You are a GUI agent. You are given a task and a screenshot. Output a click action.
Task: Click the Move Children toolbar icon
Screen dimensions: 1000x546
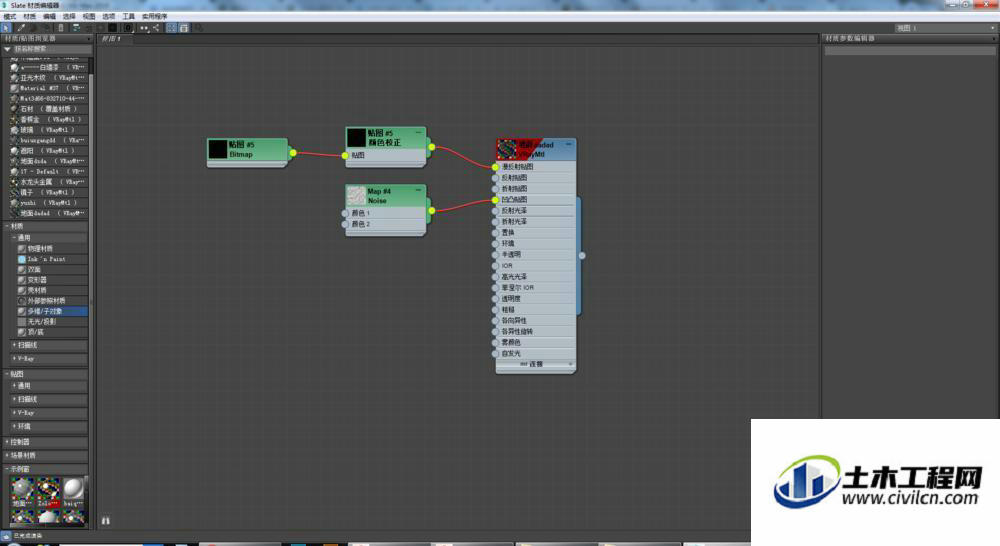click(76, 27)
